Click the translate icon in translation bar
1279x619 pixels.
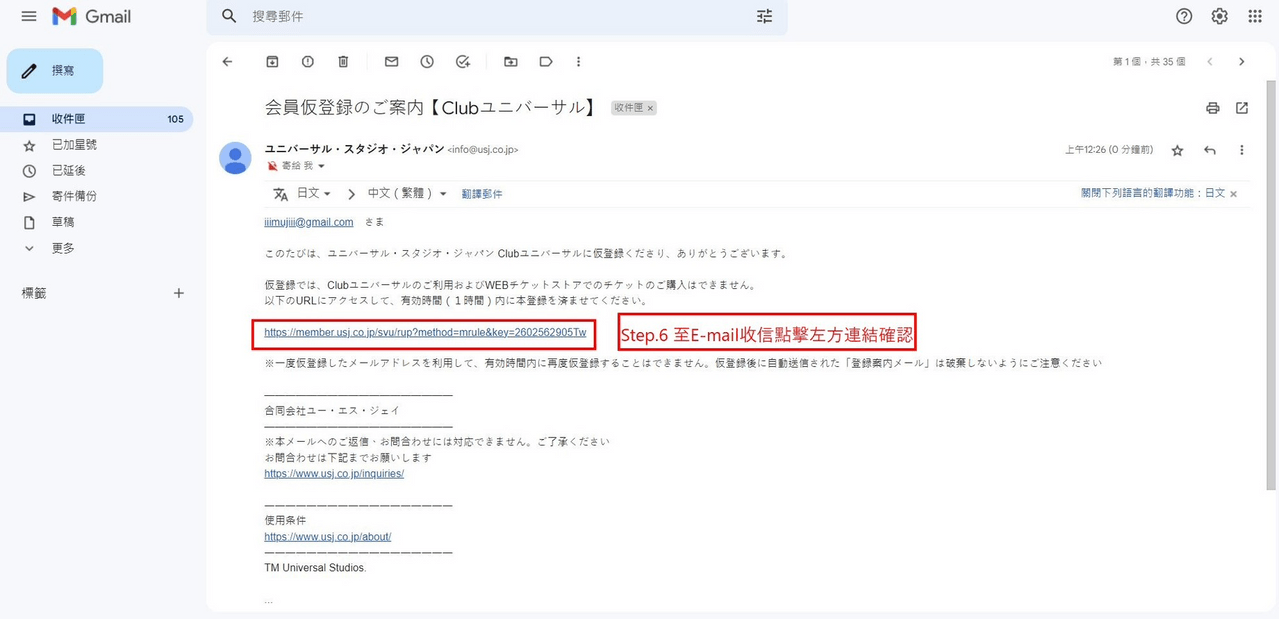[281, 194]
